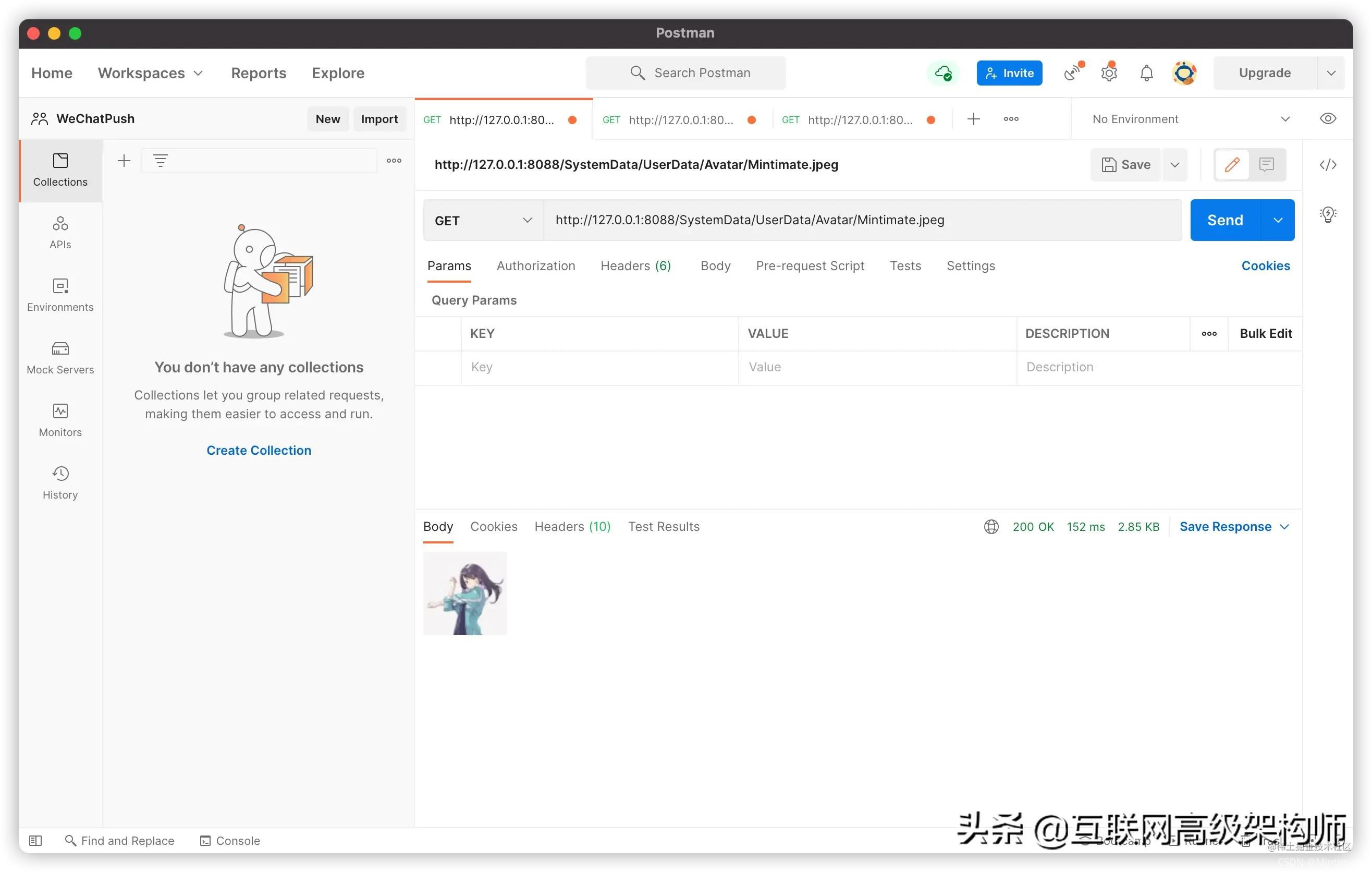Switch to the comments view icon
1372x872 pixels.
tap(1267, 165)
